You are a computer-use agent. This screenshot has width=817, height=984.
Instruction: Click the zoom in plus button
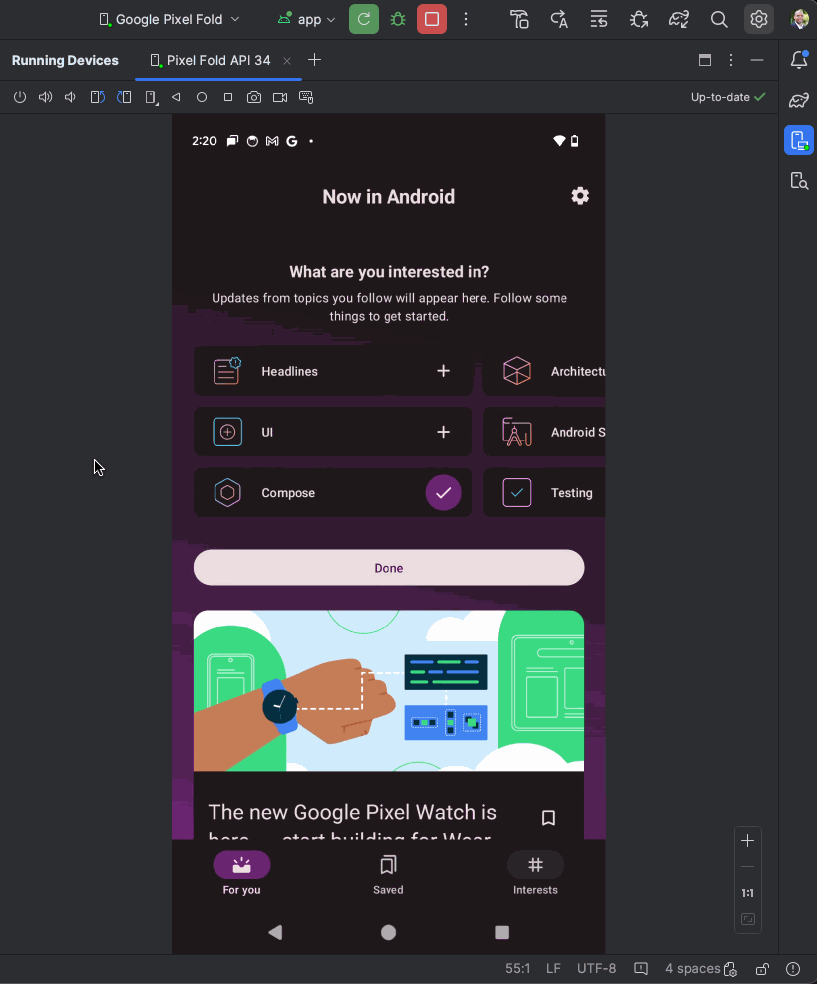747,840
